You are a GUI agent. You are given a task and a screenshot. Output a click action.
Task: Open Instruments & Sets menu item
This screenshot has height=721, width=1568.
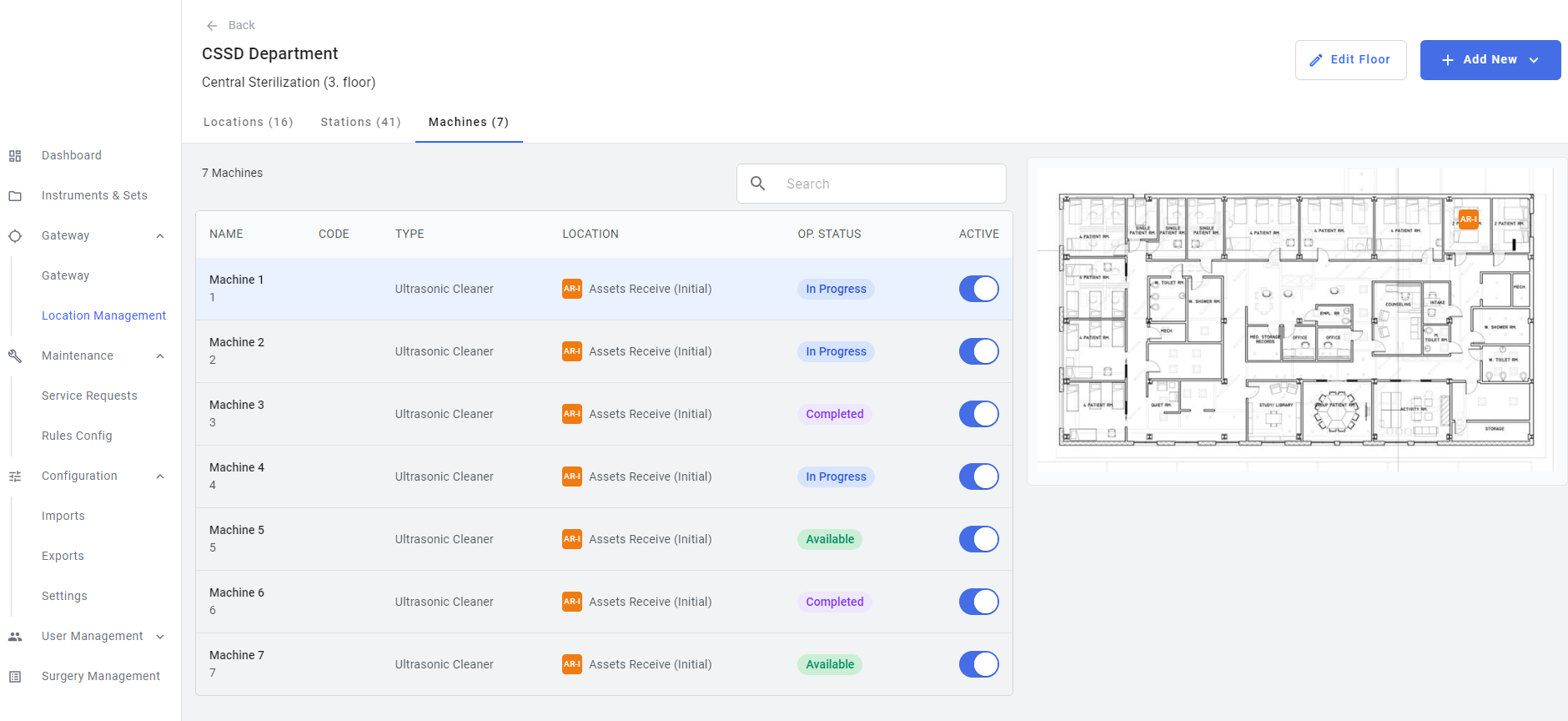94,195
